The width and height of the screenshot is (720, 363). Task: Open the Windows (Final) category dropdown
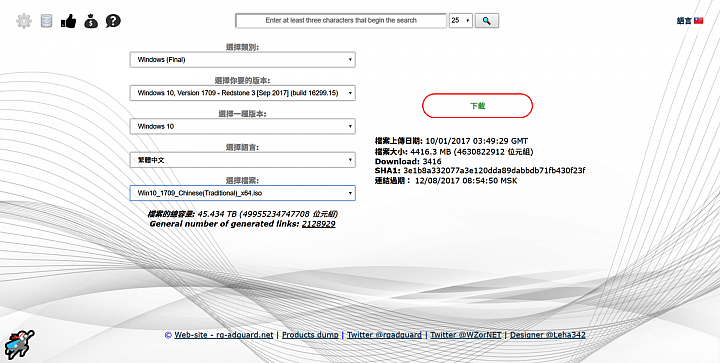[x=242, y=60]
